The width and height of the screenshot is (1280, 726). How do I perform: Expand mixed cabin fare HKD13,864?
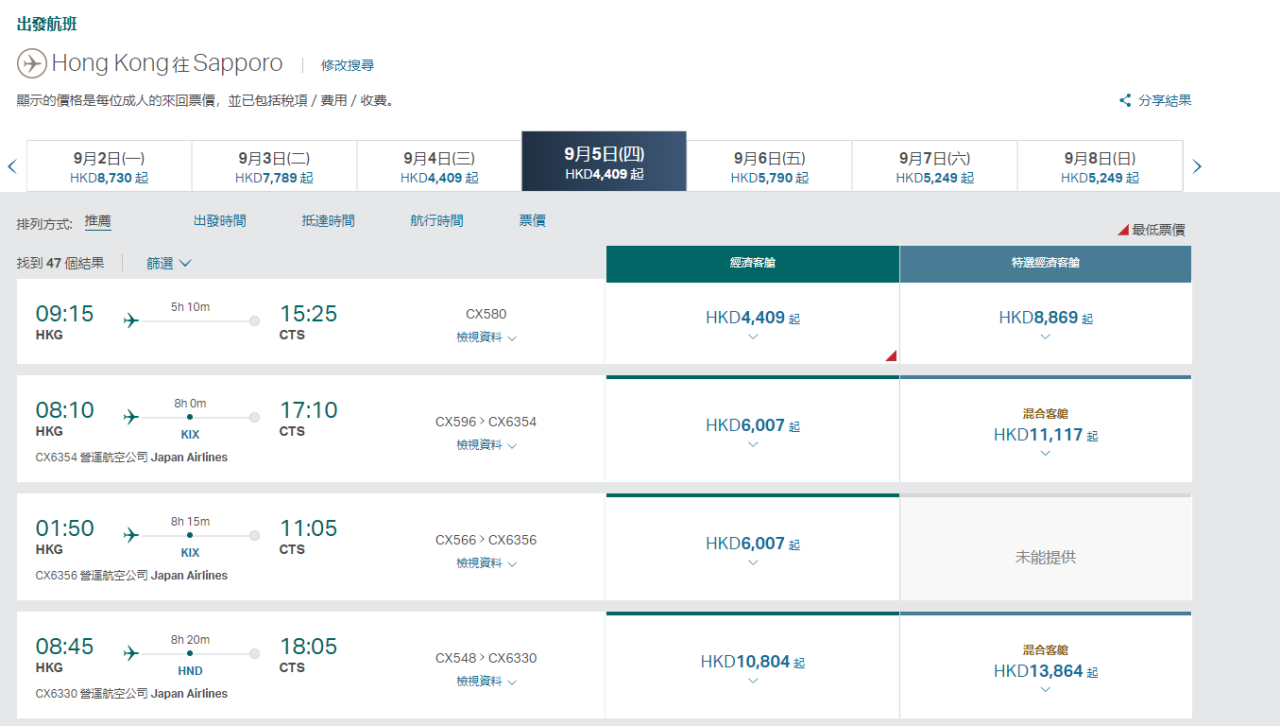pyautogui.click(x=1045, y=667)
